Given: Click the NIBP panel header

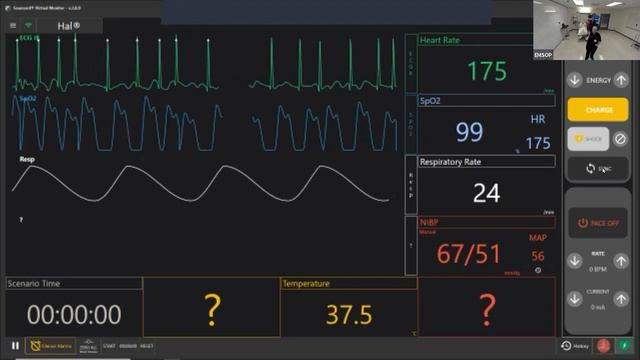Looking at the screenshot, I should (x=487, y=222).
